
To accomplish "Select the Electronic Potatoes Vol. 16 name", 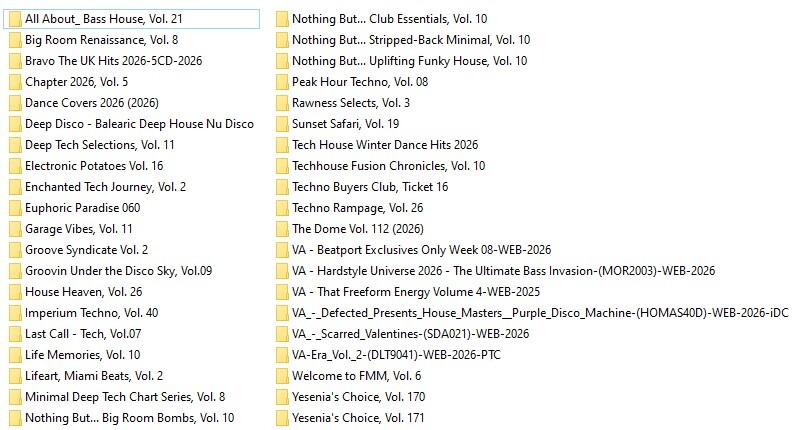I will pos(94,166).
